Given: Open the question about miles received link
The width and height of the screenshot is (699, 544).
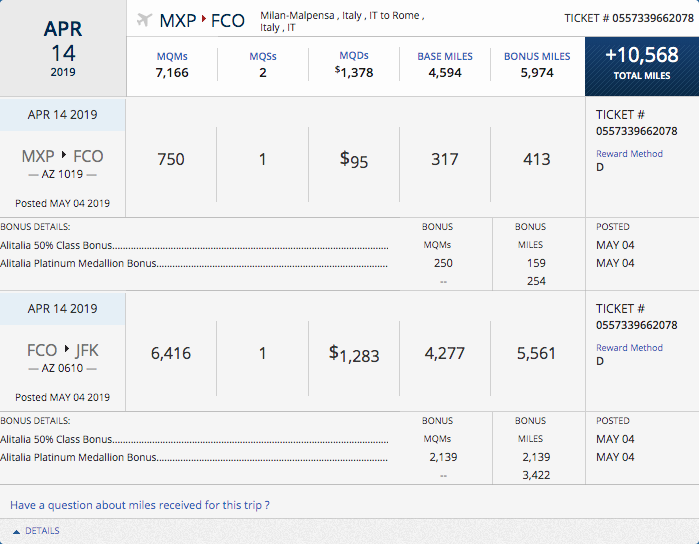Looking at the screenshot, I should [140, 505].
